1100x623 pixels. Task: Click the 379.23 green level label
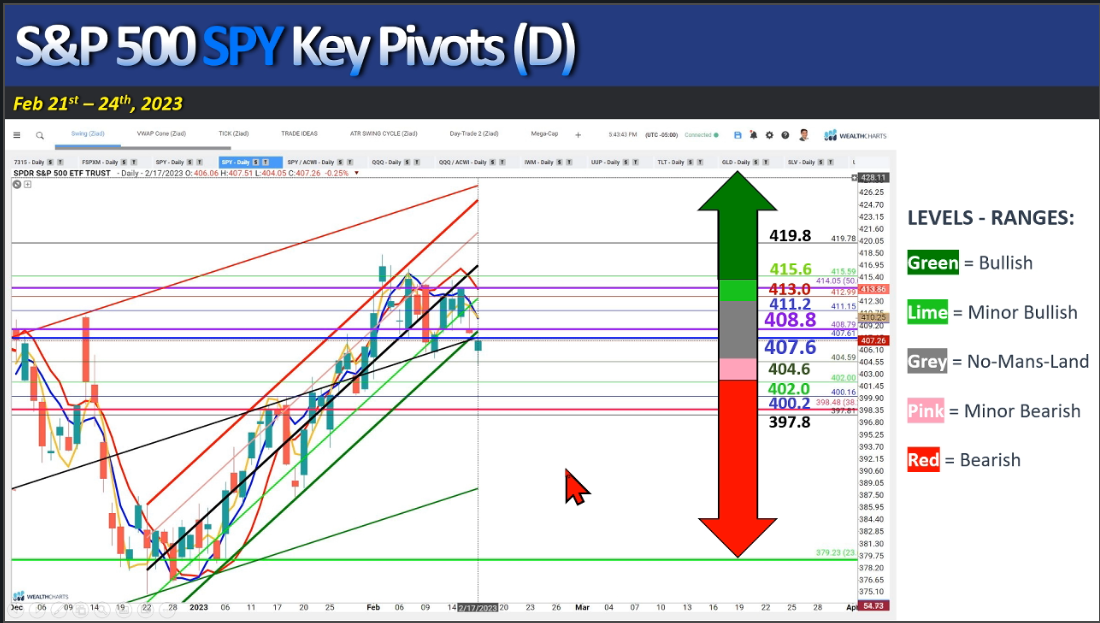pyautogui.click(x=836, y=553)
